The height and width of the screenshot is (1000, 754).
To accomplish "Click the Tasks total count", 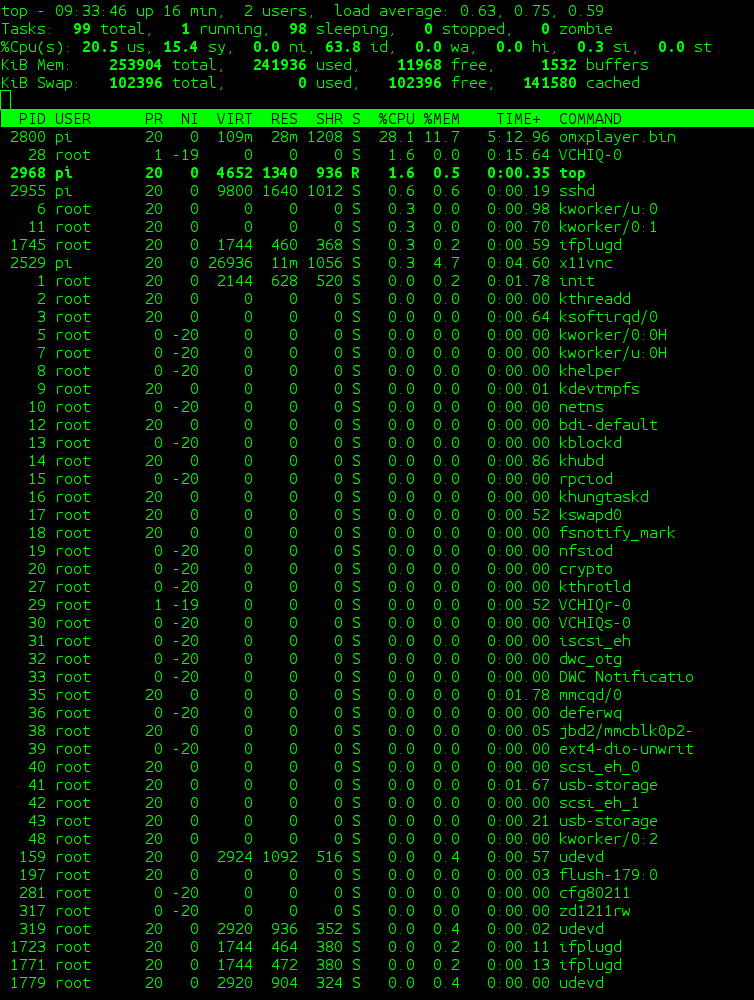I will pos(82,29).
